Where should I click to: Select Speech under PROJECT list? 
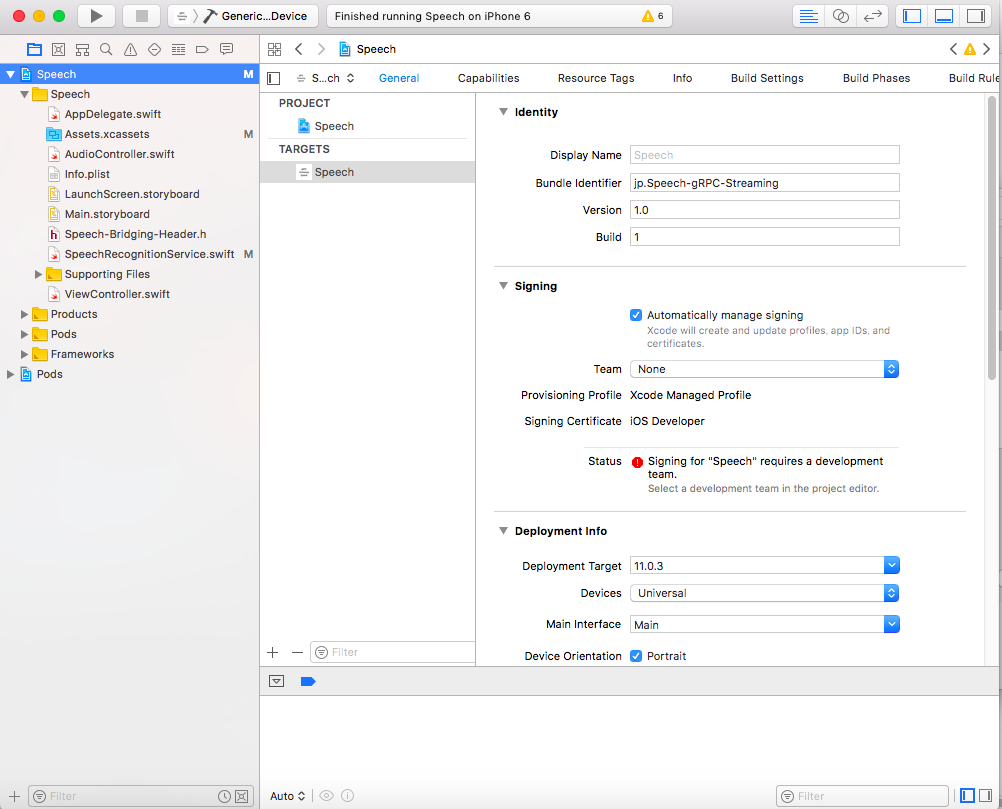(334, 126)
